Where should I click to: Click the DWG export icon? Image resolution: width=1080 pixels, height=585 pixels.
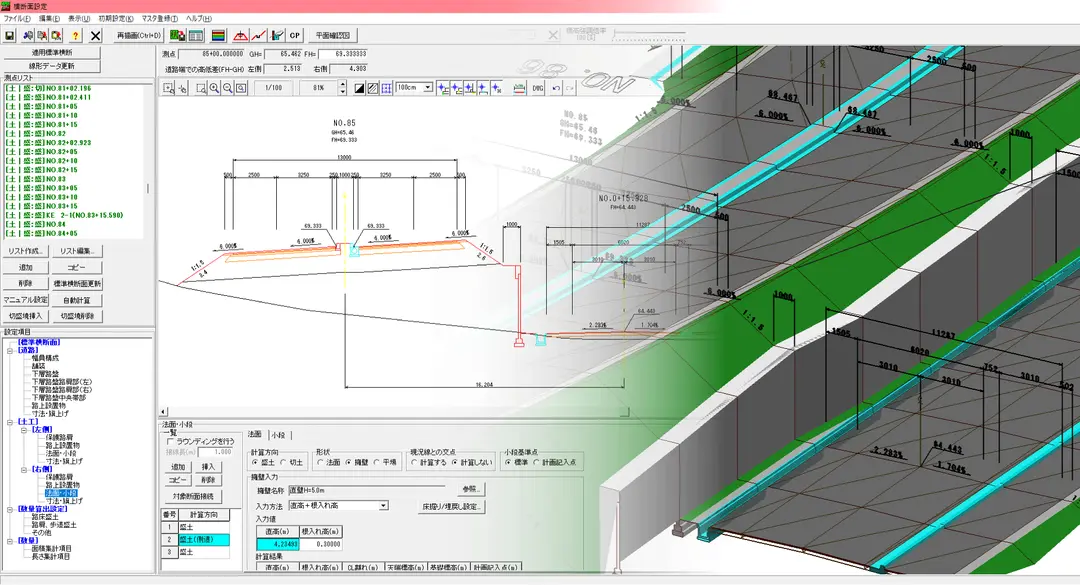tap(538, 88)
